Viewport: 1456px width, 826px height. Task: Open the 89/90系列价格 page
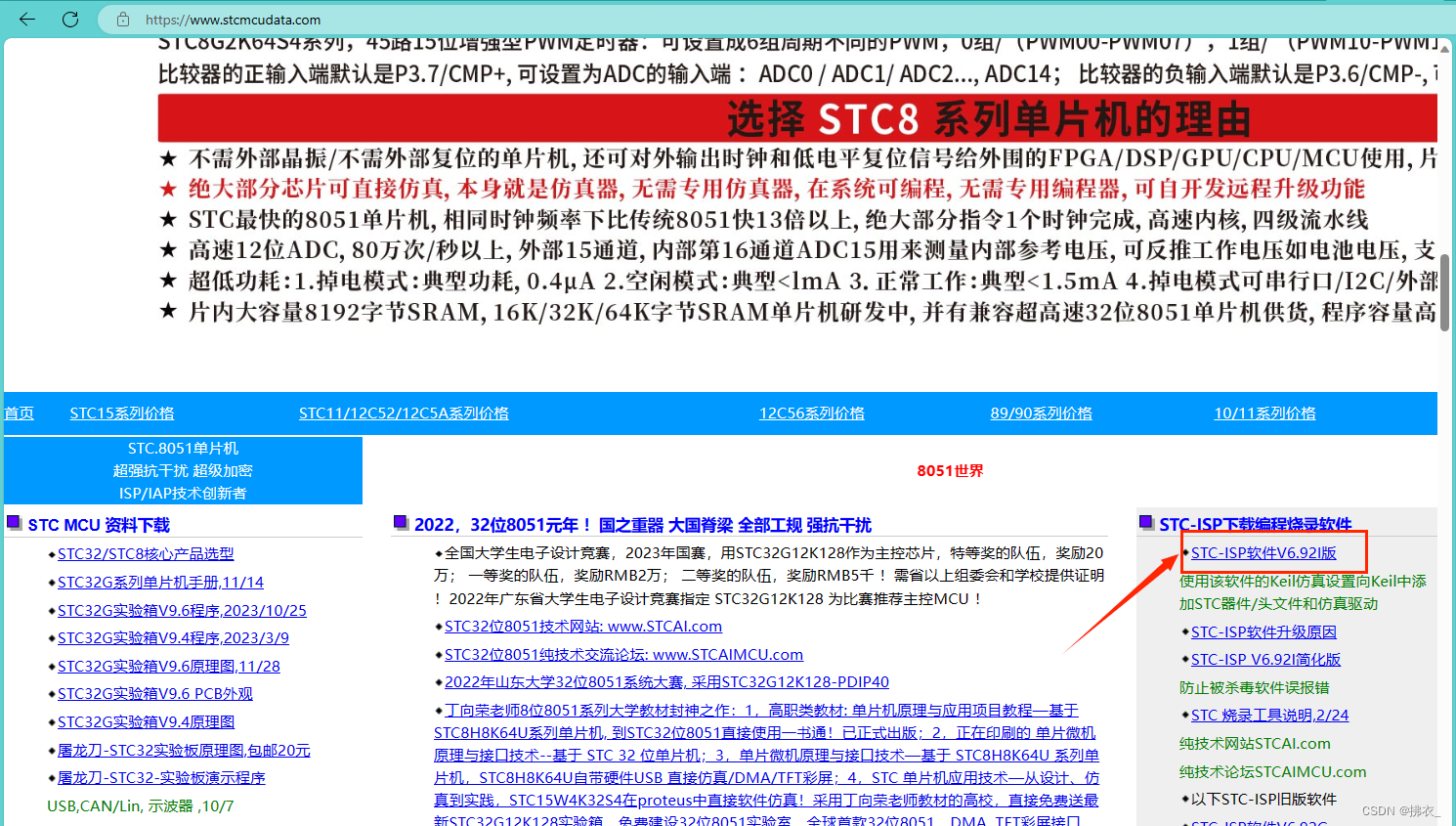click(x=1042, y=413)
